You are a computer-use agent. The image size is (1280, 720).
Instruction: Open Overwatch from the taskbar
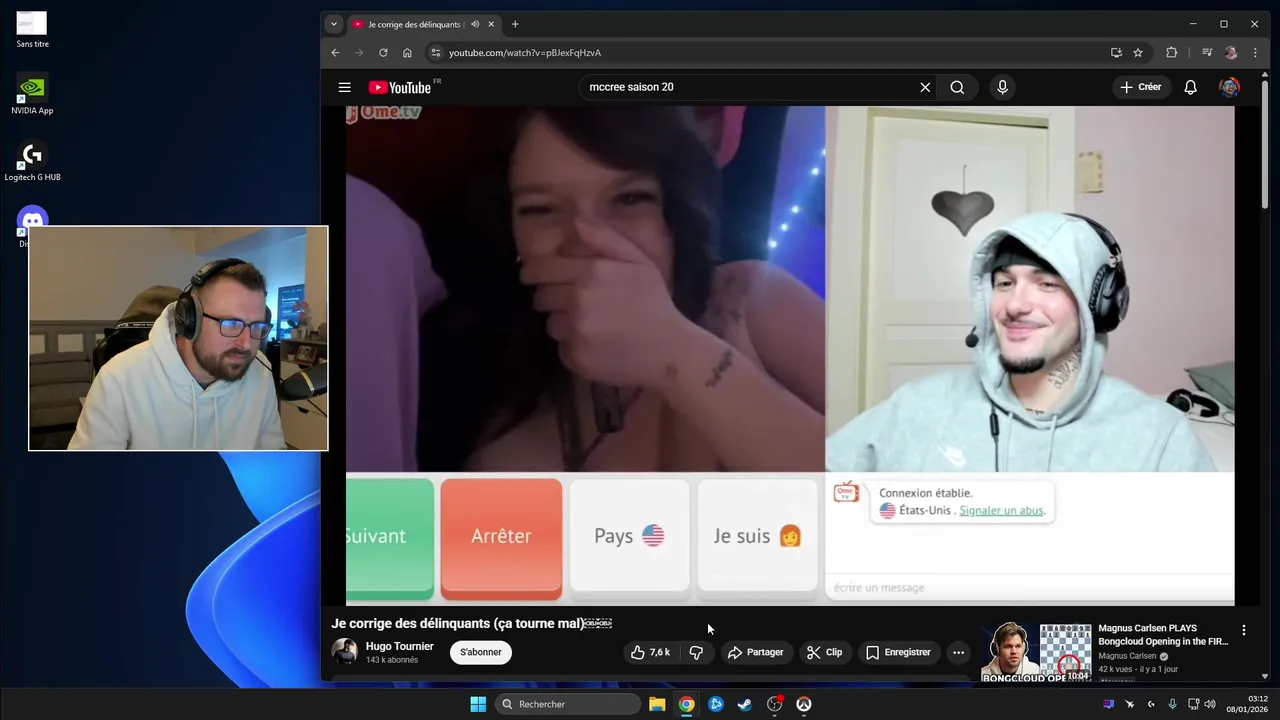click(803, 704)
